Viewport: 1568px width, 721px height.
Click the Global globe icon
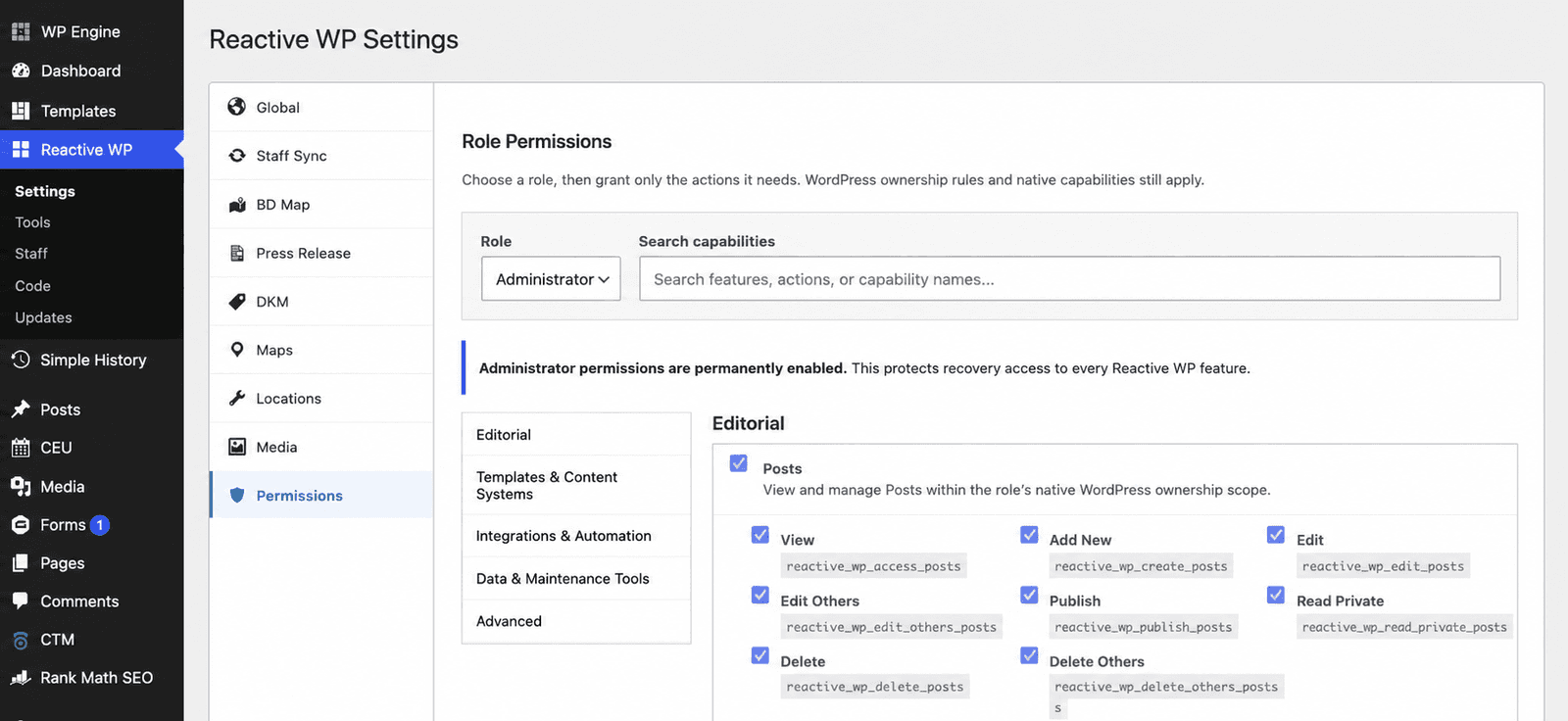(x=237, y=107)
